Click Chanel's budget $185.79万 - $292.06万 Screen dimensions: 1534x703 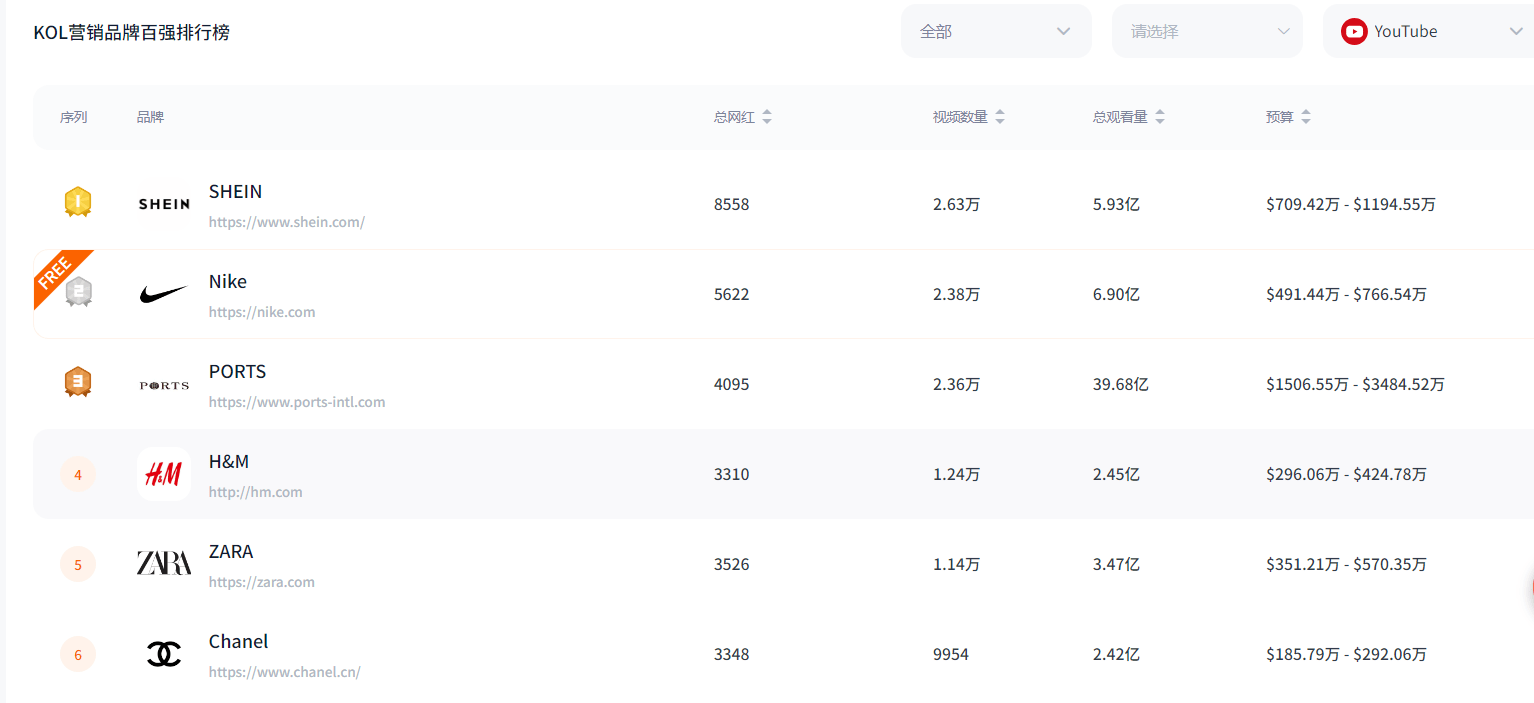[x=1346, y=654]
